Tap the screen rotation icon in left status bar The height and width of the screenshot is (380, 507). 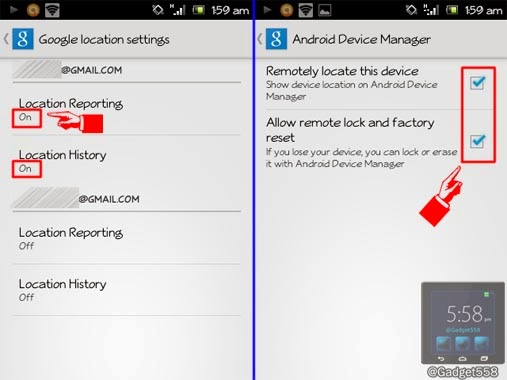pos(158,10)
